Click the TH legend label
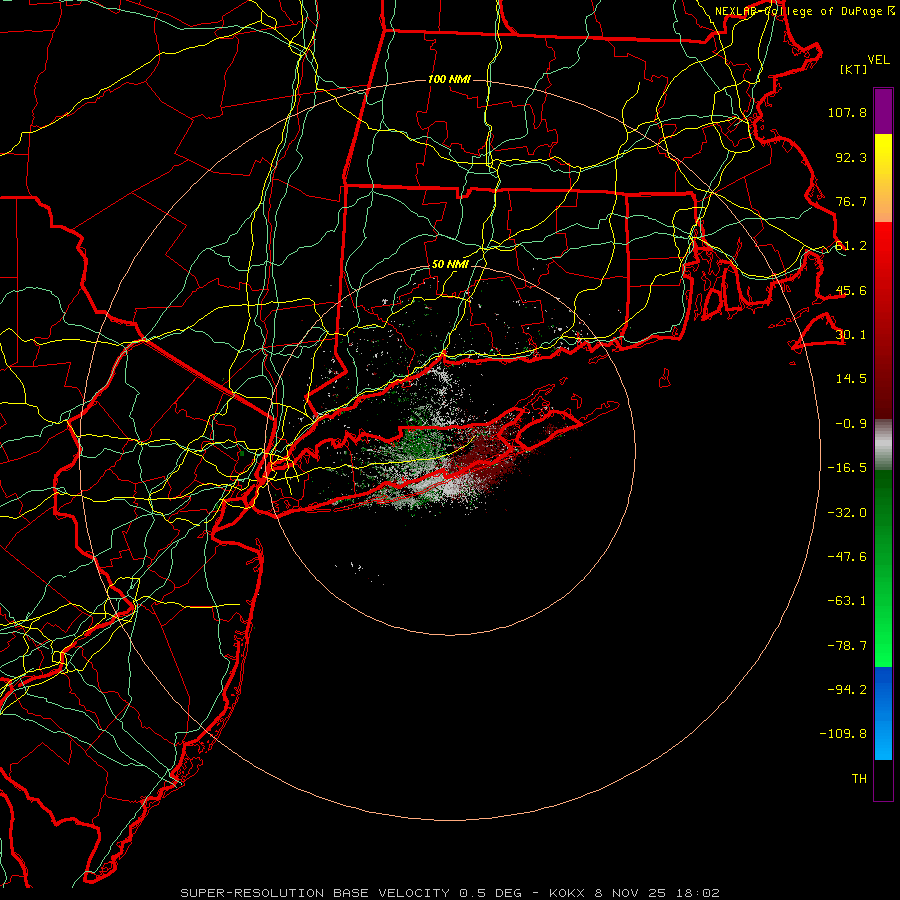Screen dimensions: 900x900 coord(859,779)
